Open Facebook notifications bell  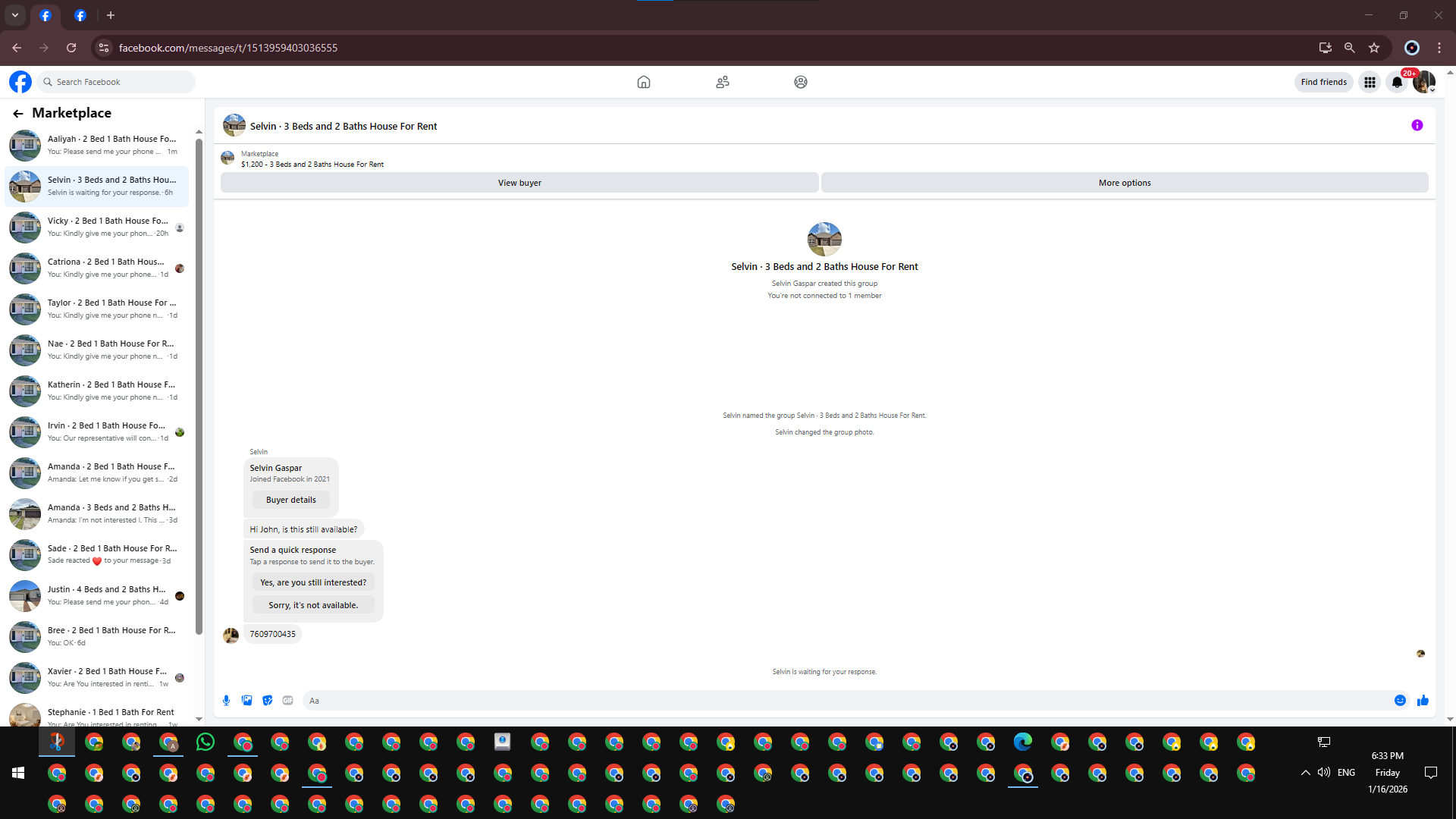click(x=1397, y=82)
